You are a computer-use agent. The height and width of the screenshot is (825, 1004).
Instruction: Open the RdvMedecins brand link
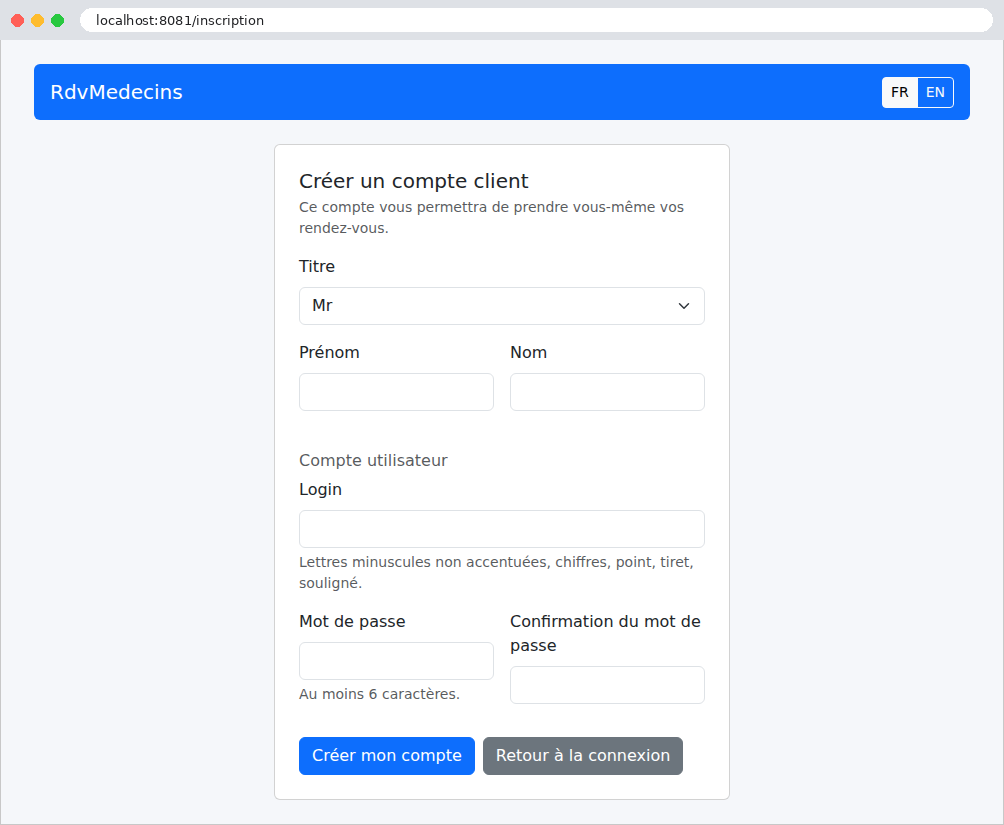click(117, 92)
